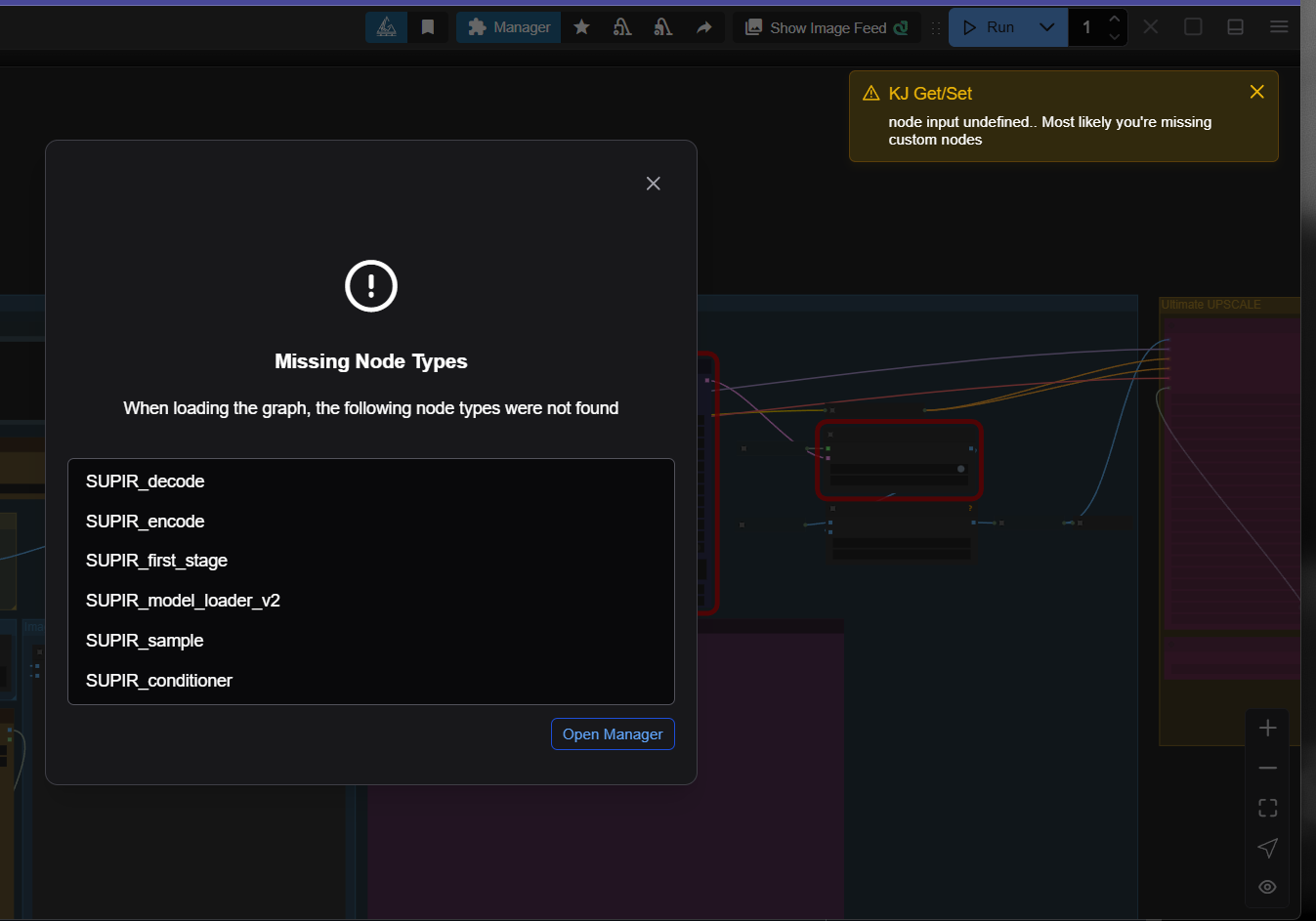The image size is (1316, 921).
Task: Dismiss the KJ Get/Set warning notification
Action: click(1256, 92)
